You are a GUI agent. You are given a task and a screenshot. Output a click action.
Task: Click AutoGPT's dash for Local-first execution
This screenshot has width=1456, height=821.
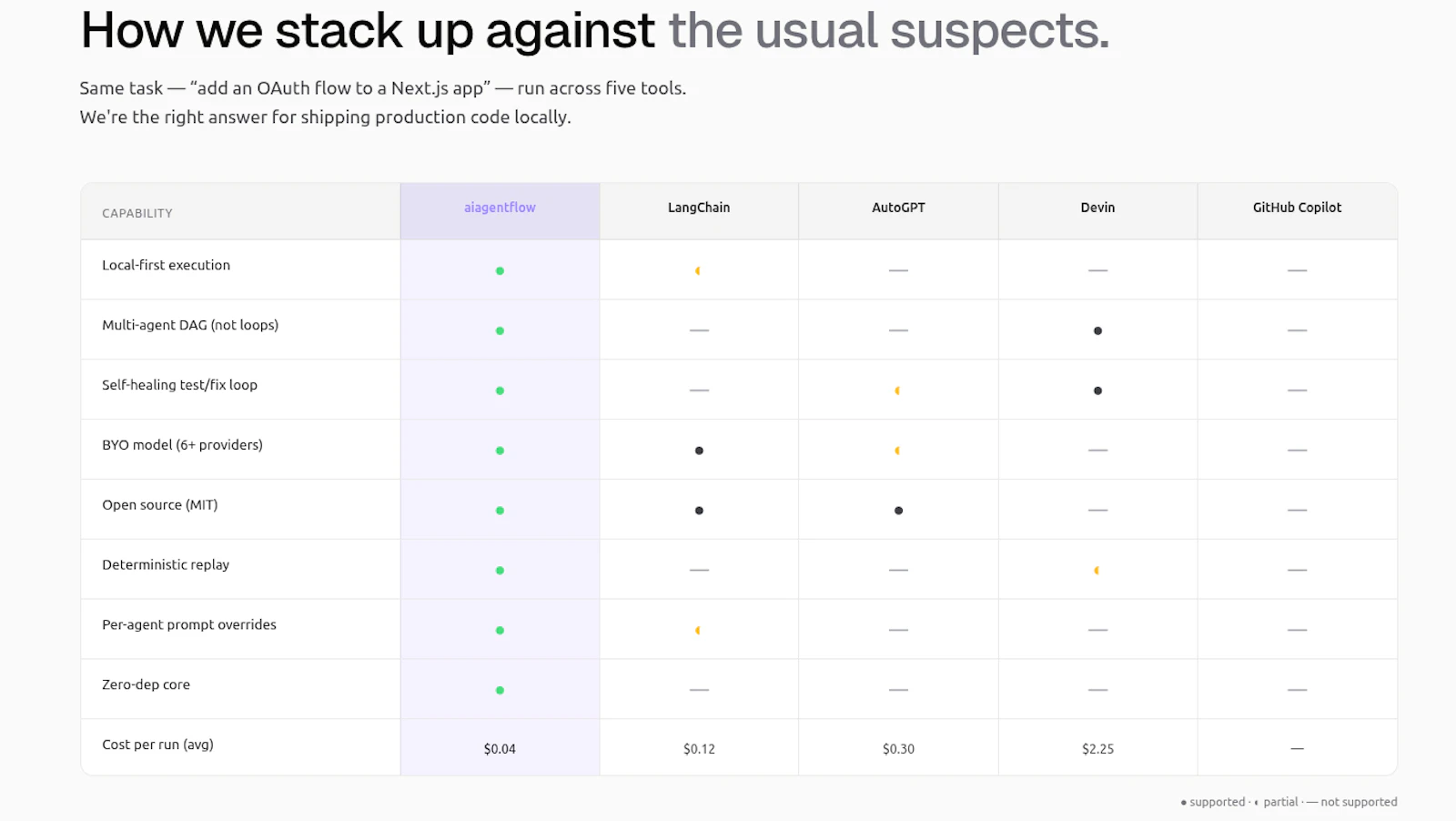click(898, 270)
